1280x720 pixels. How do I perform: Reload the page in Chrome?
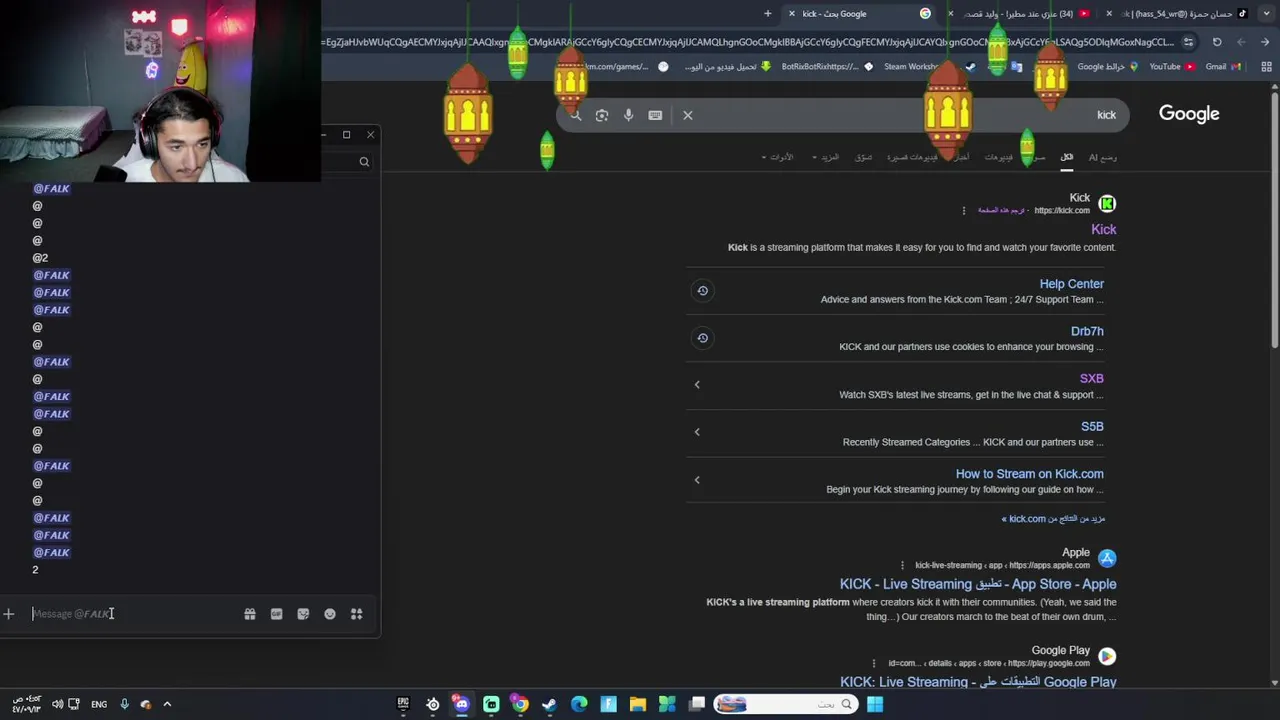tap(1217, 42)
